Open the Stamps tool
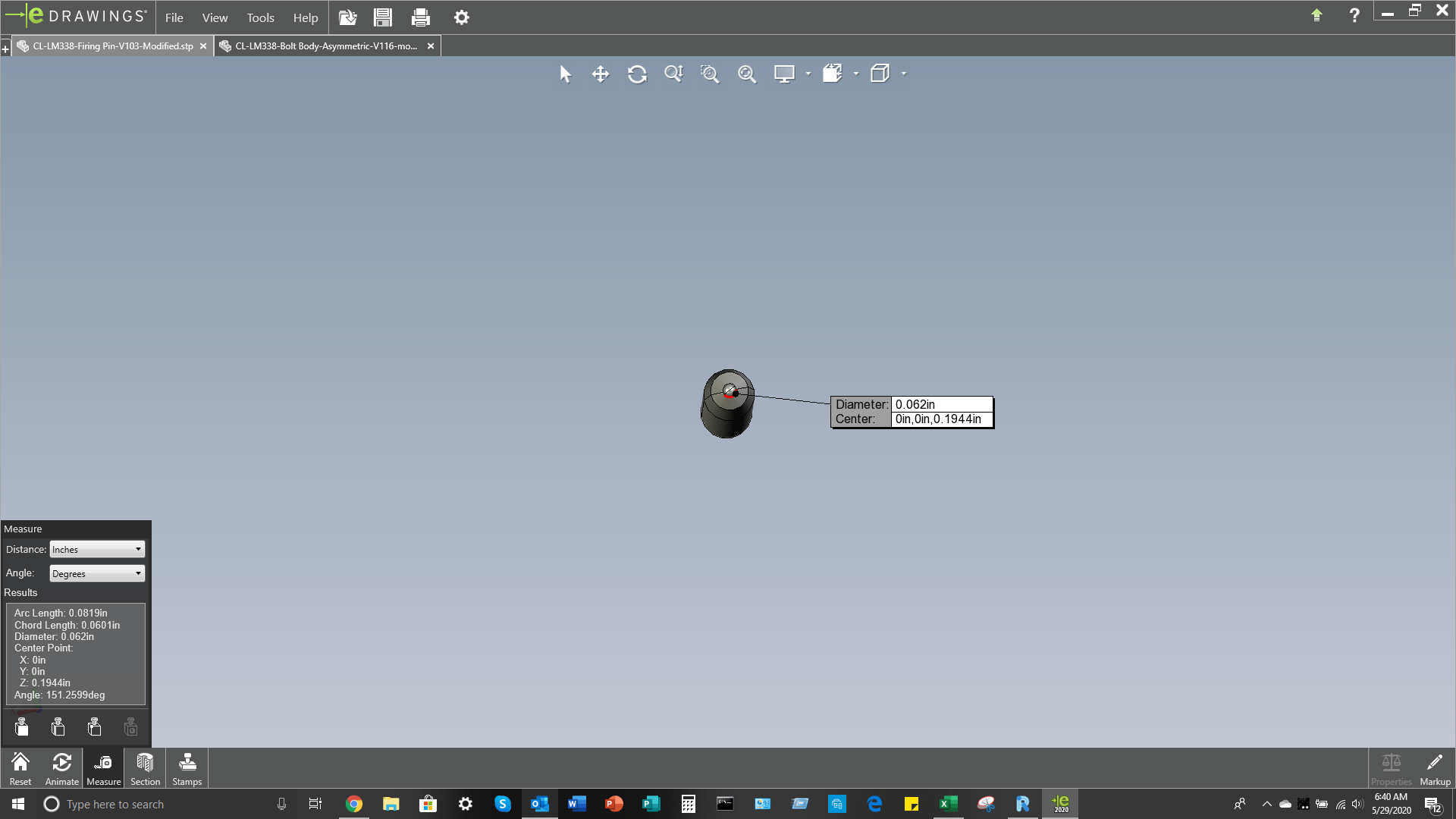Viewport: 1456px width, 819px height. 187,768
